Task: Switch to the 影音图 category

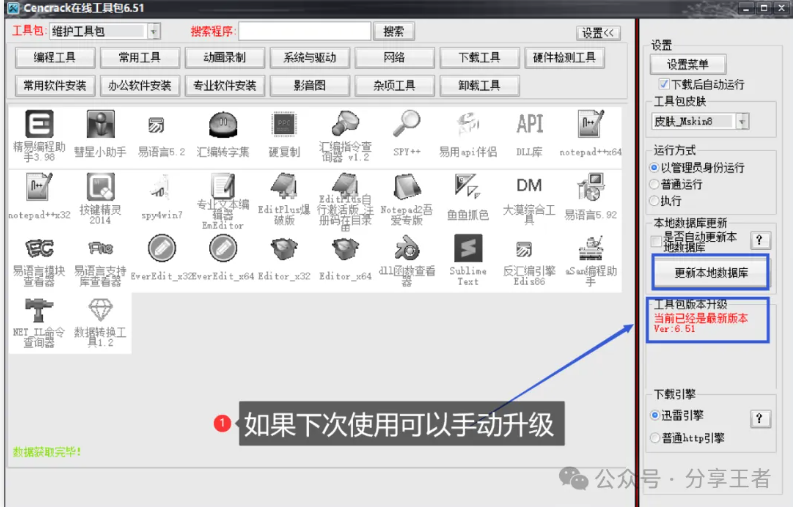Action: (310, 86)
